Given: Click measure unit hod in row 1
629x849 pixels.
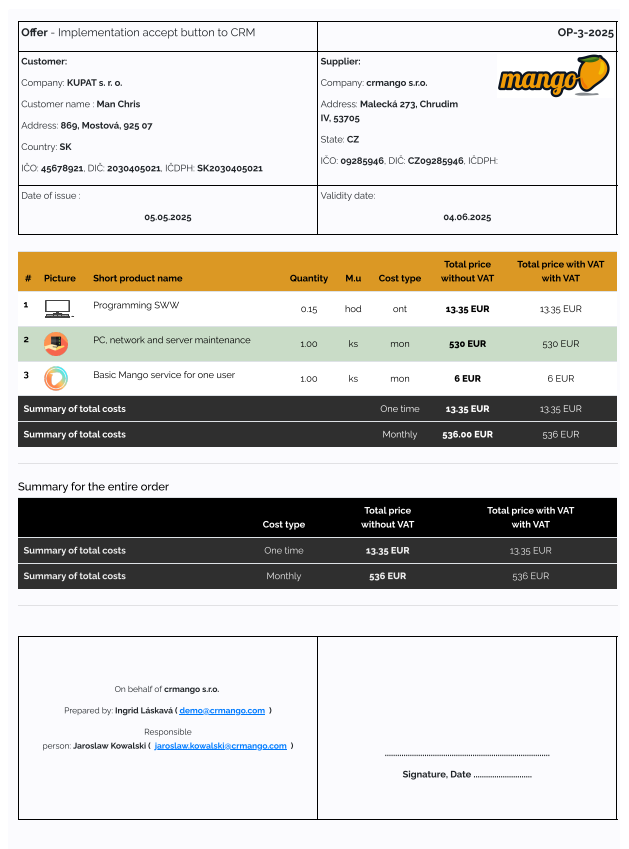Looking at the screenshot, I should coord(353,309).
